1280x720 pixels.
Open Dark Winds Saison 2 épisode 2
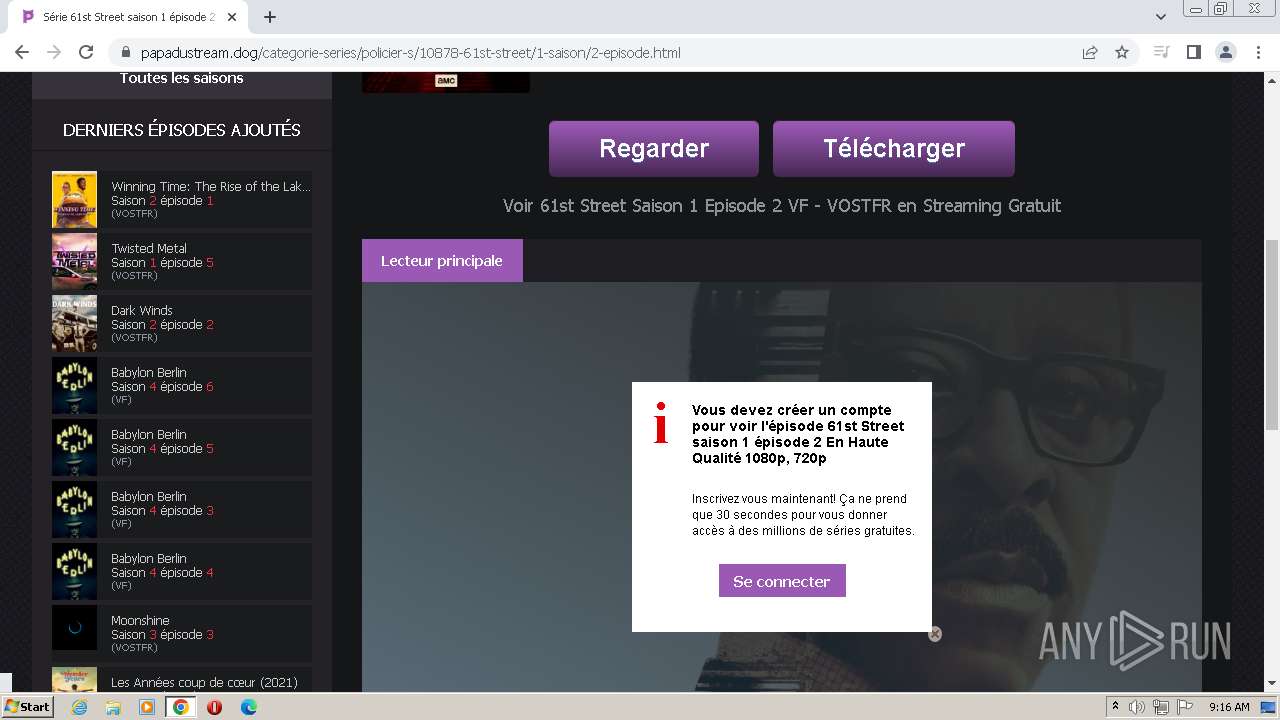click(162, 325)
